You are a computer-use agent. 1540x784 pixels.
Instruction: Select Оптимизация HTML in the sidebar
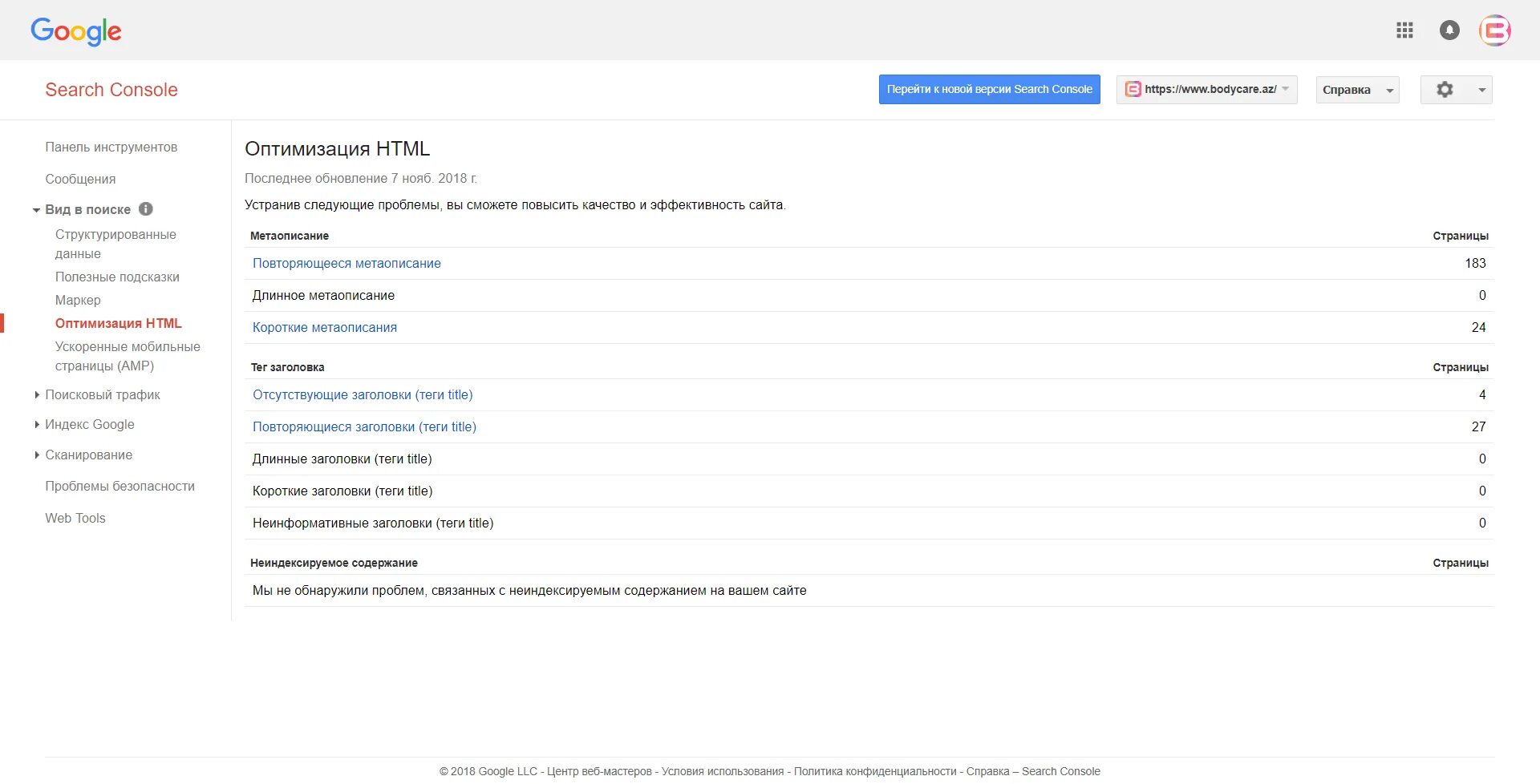119,324
